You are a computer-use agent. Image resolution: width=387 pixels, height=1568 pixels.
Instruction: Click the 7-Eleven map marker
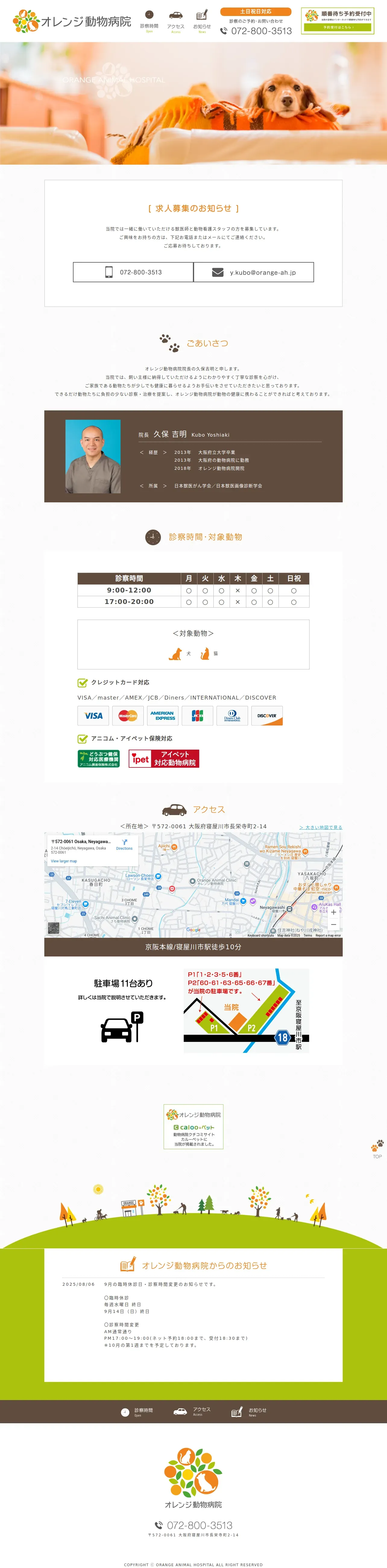[85, 904]
